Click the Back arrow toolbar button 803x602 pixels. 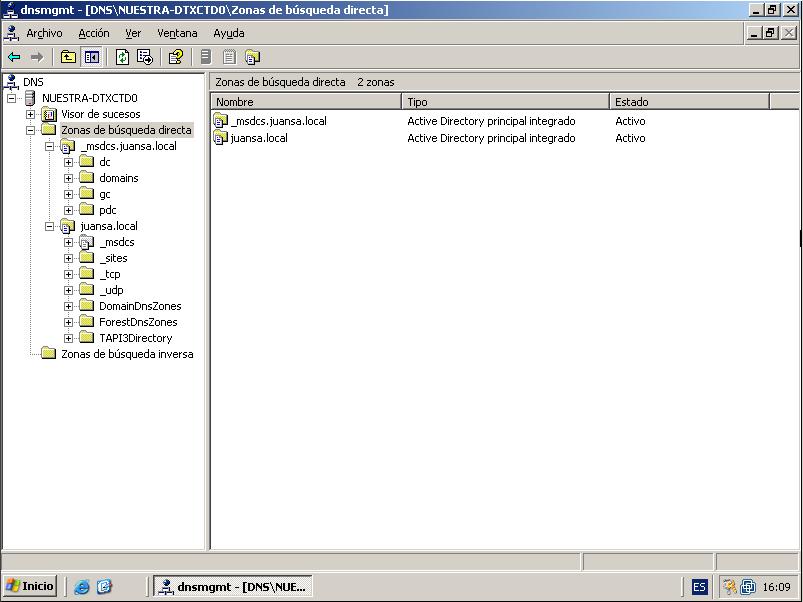coord(14,57)
